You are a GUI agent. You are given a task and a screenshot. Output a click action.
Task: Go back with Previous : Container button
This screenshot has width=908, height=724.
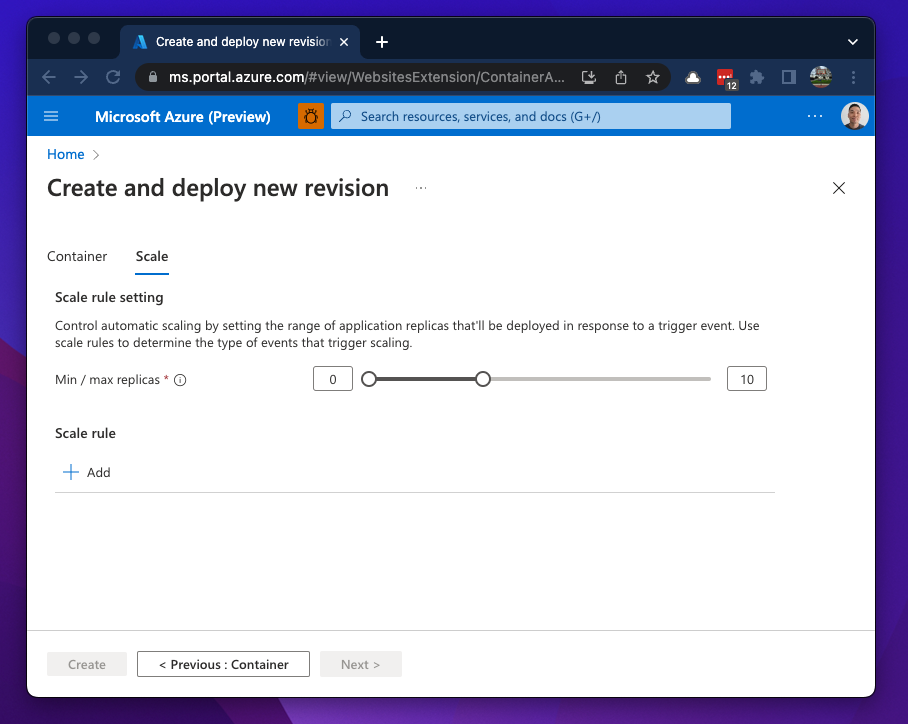tap(223, 664)
